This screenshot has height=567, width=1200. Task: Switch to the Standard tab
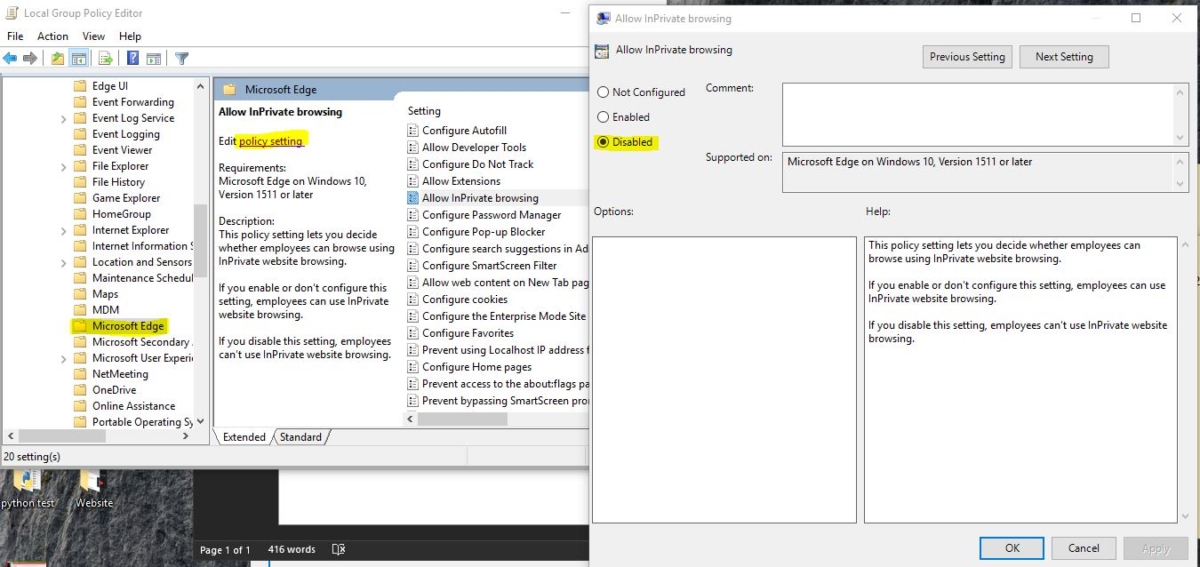[301, 437]
